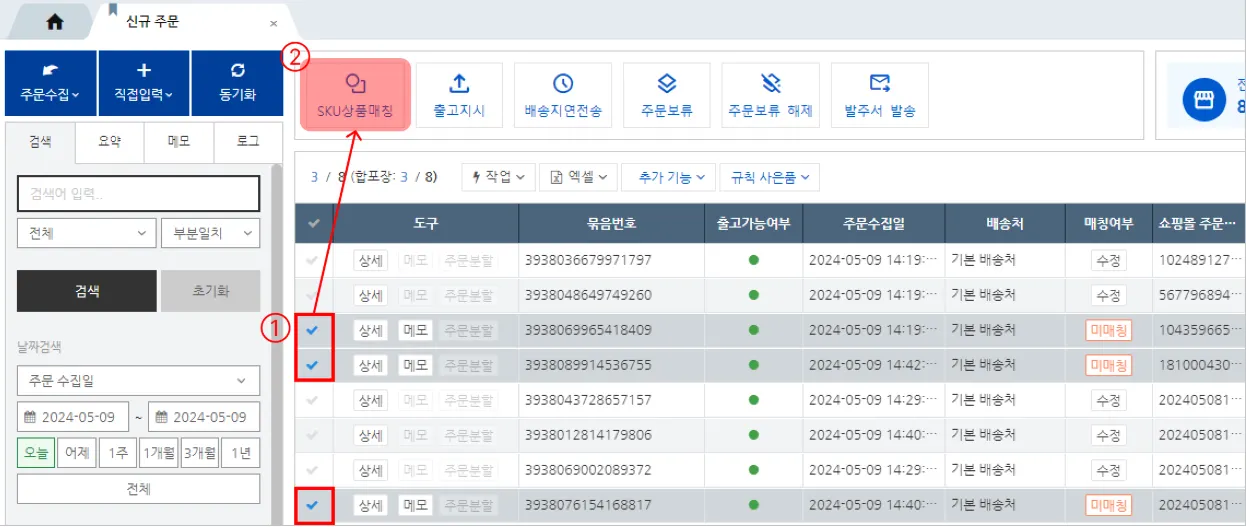Viewport: 1246px width, 527px height.
Task: Open the start date picker field
Action: 74,417
